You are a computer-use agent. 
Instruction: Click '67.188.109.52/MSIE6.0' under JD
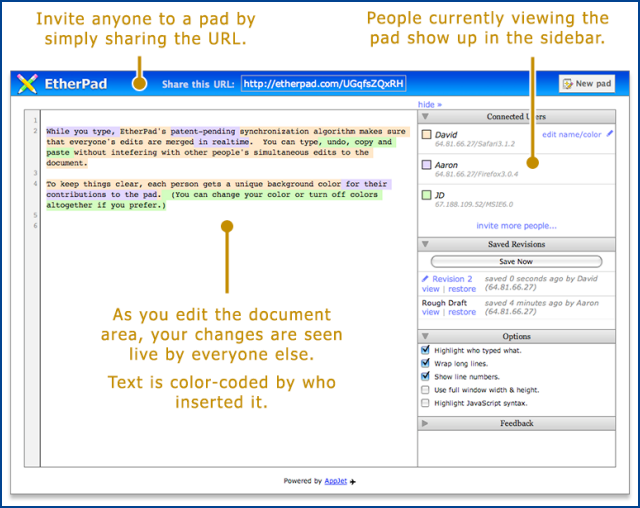point(474,204)
